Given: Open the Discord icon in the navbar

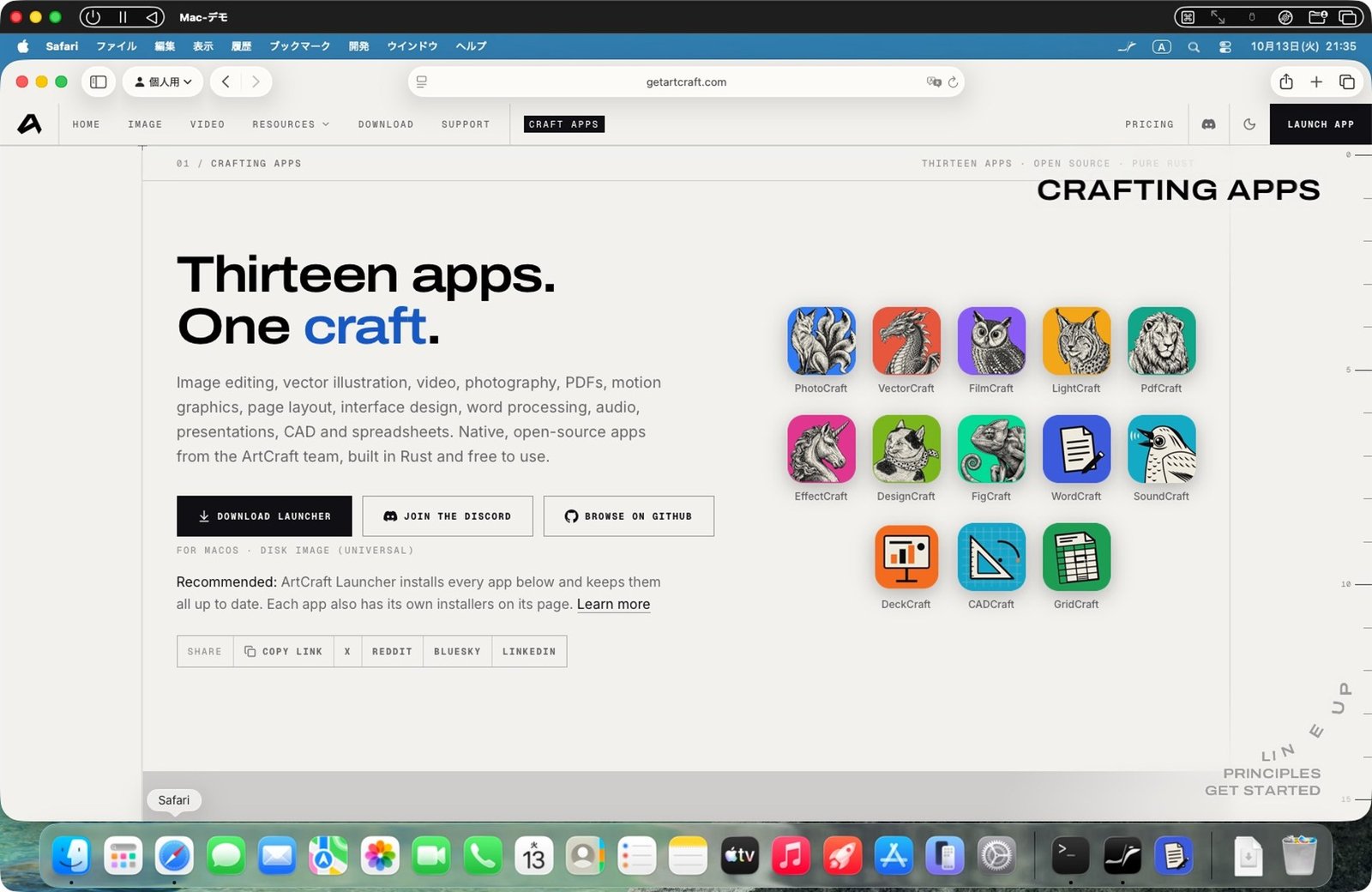Looking at the screenshot, I should pyautogui.click(x=1208, y=124).
